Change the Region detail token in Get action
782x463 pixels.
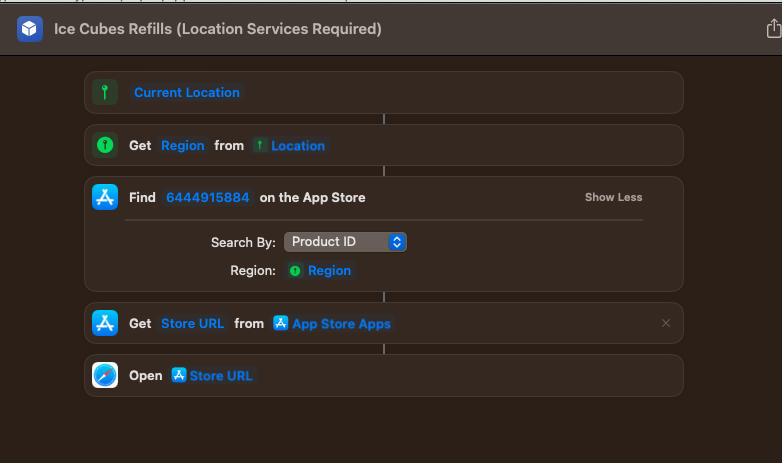(x=183, y=145)
